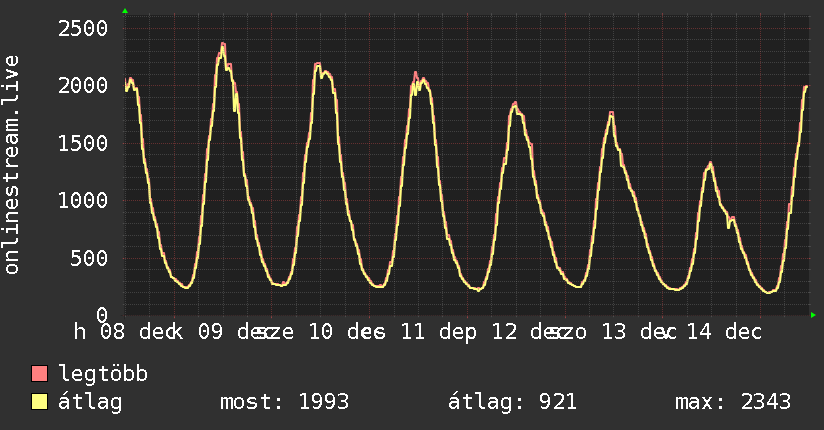Screen dimensions: 824x430
Task: Click the '13' date label on x-axis
Action: [612, 331]
